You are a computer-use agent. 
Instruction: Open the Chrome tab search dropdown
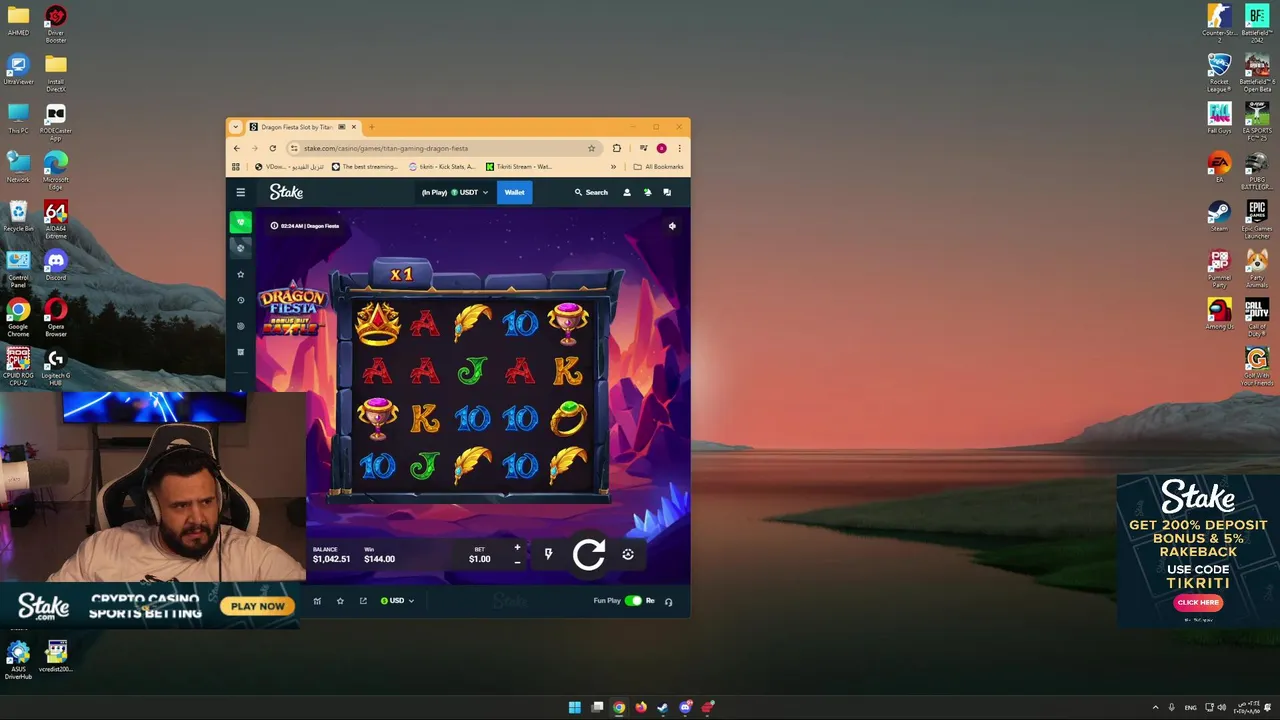(235, 127)
